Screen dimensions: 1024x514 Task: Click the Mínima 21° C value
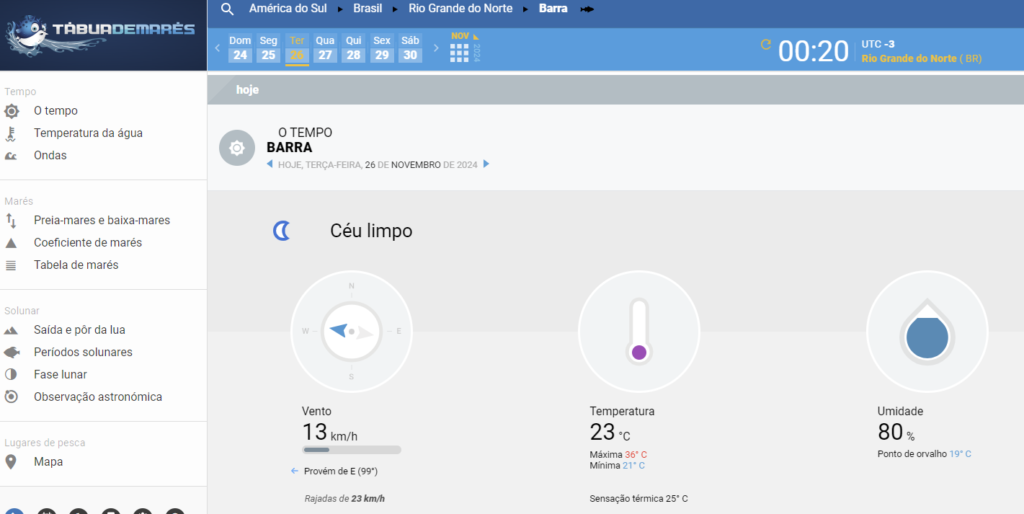point(617,466)
